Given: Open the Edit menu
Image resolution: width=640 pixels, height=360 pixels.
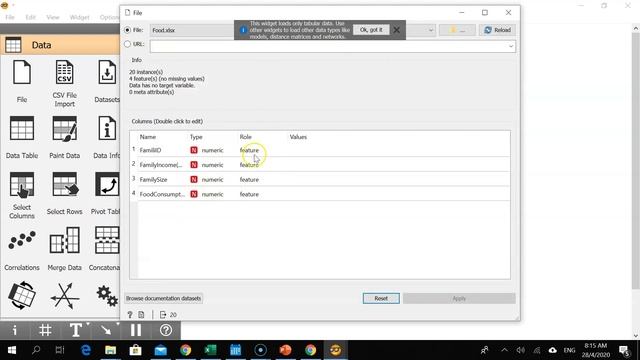Looking at the screenshot, I should click(31, 17).
